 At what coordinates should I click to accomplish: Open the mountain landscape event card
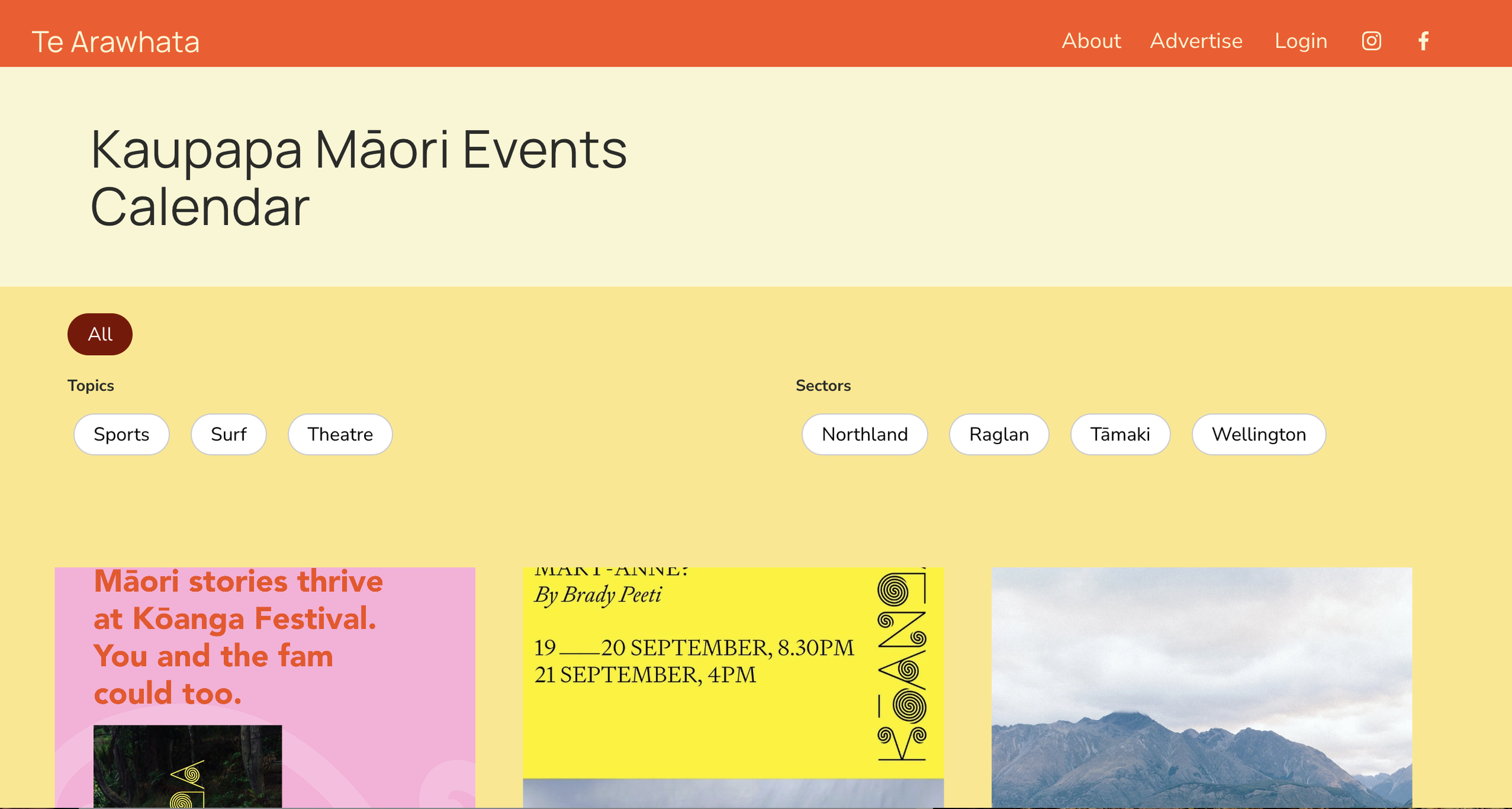1201,687
